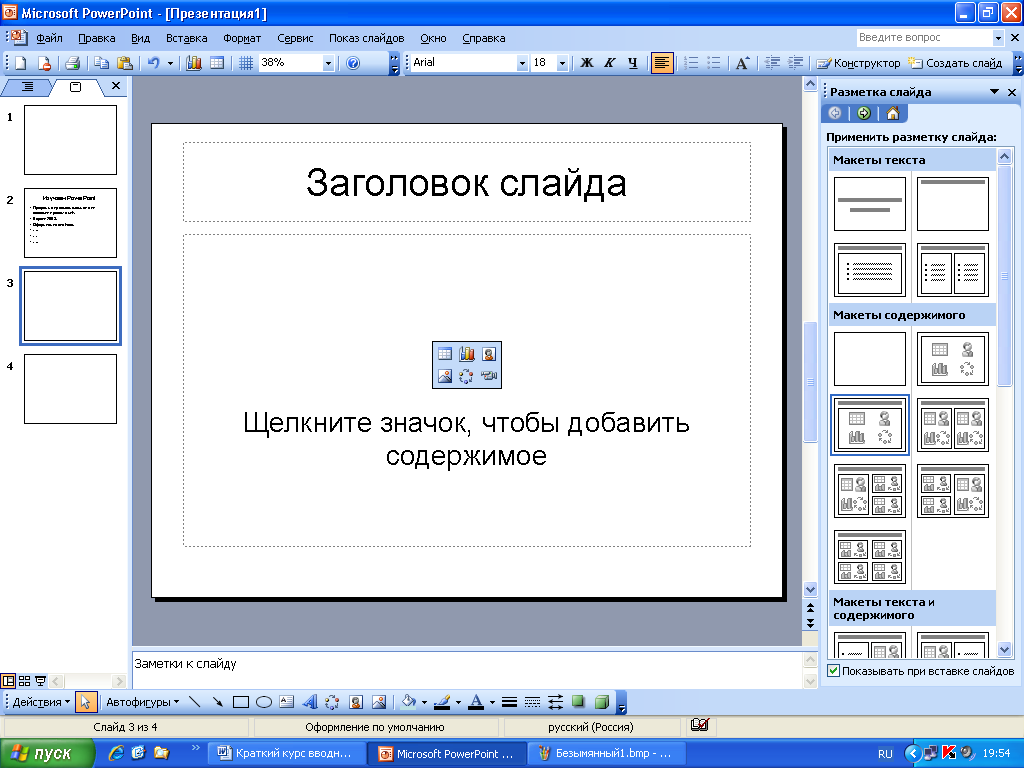Select the Rectangle tool in the drawing toolbar

[x=241, y=702]
